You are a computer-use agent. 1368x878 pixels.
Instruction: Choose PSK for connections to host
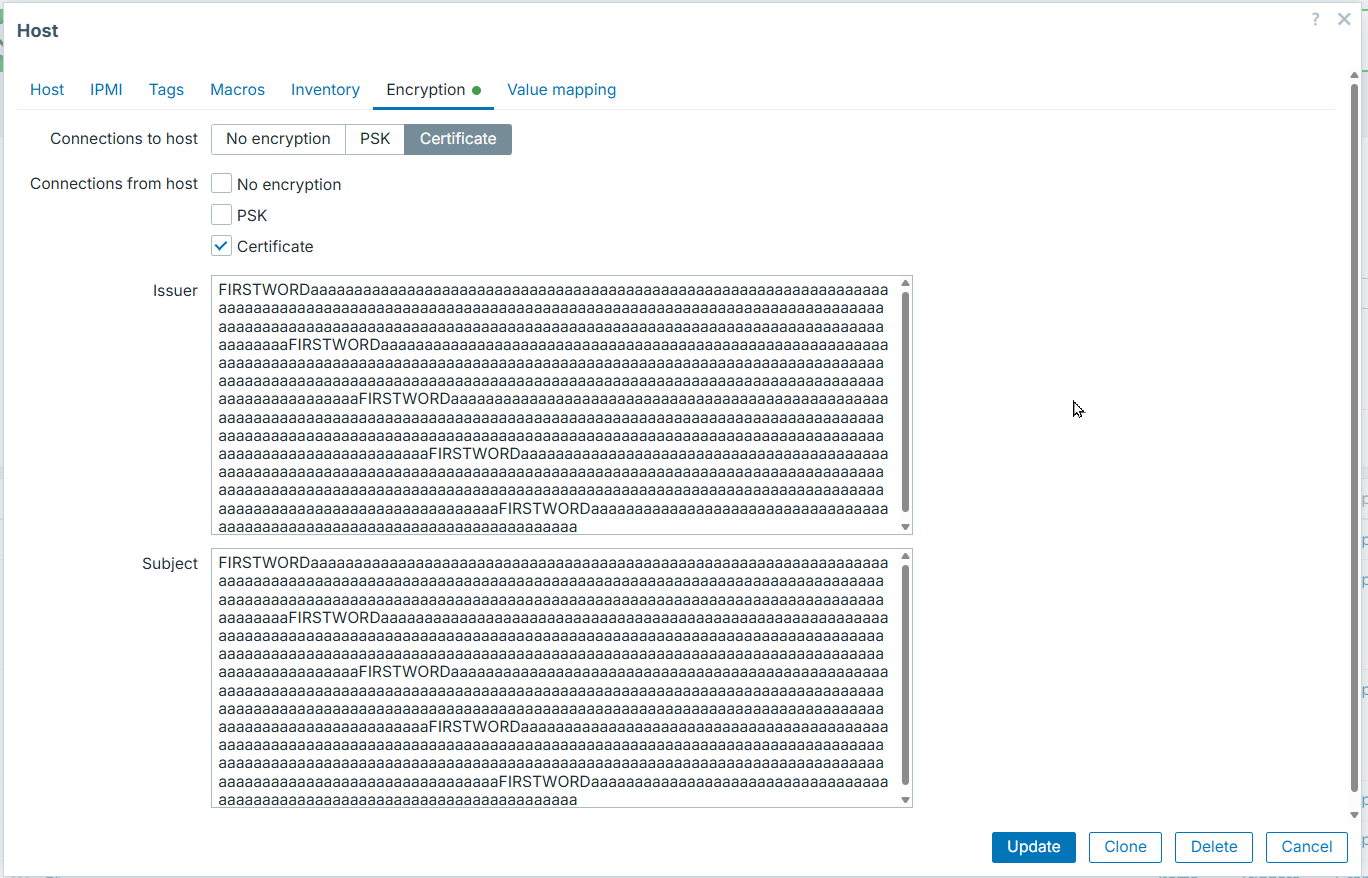pyautogui.click(x=375, y=139)
